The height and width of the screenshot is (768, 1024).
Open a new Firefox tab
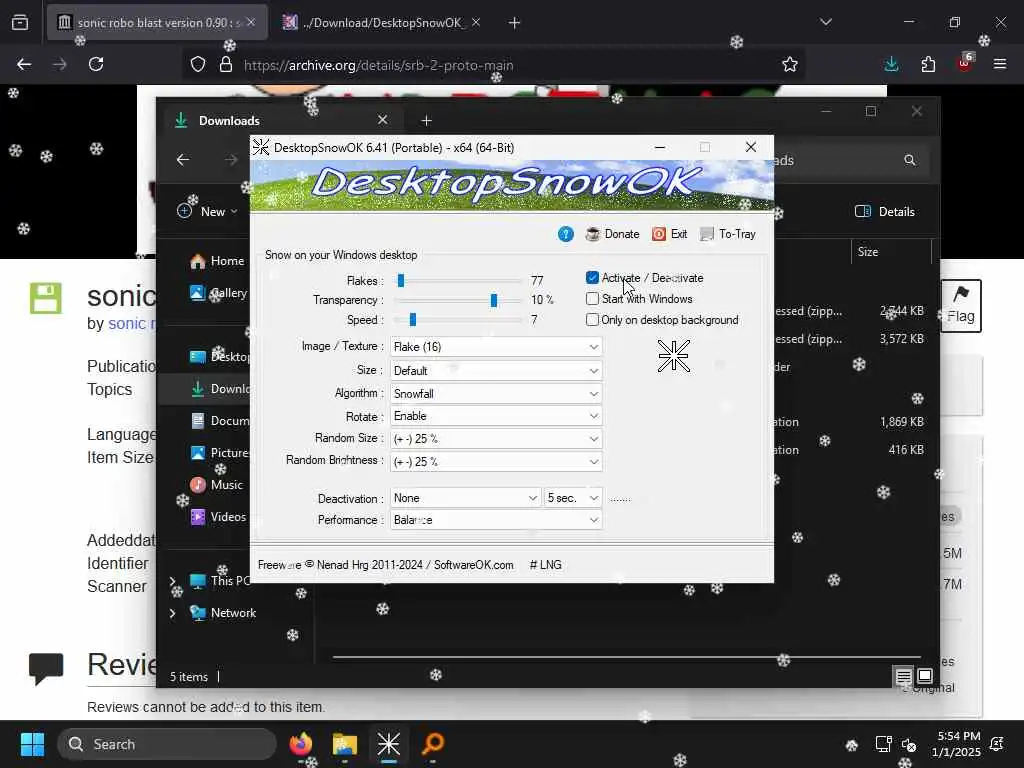515,23
